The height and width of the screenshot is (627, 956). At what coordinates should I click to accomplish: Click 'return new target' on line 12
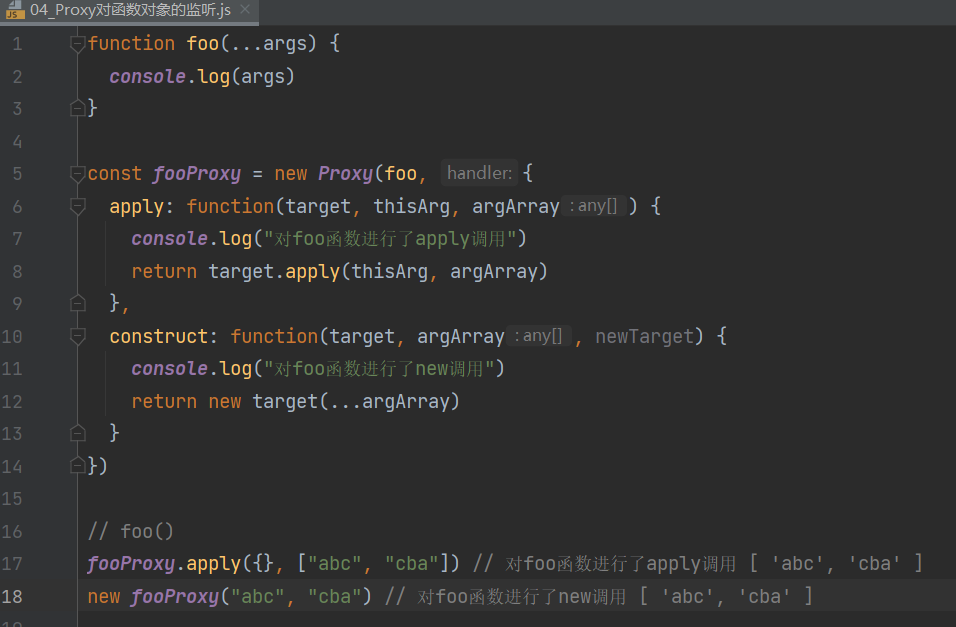[x=224, y=401]
